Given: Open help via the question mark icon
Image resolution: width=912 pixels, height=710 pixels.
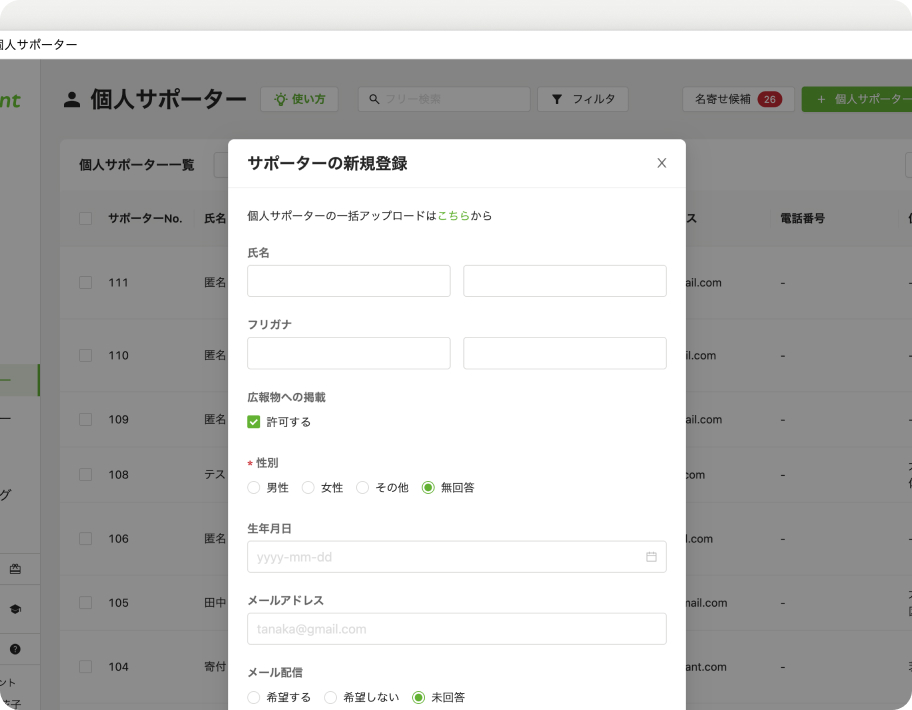Looking at the screenshot, I should tap(15, 649).
